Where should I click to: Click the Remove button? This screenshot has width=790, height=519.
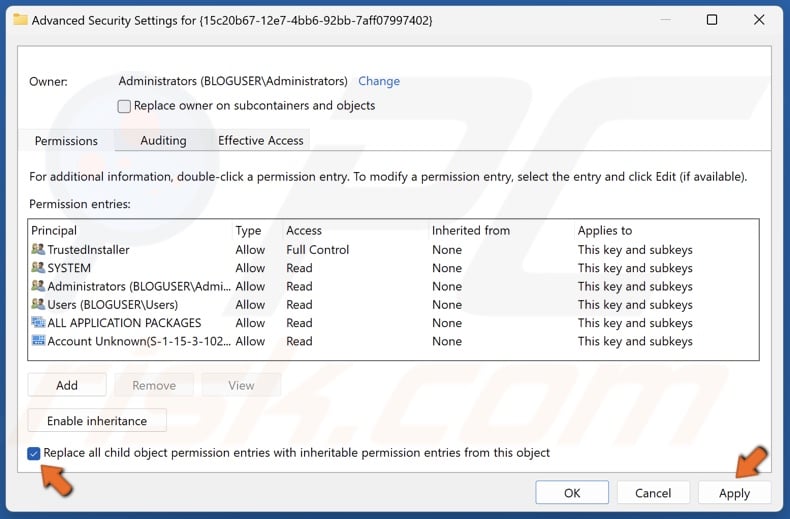[154, 385]
